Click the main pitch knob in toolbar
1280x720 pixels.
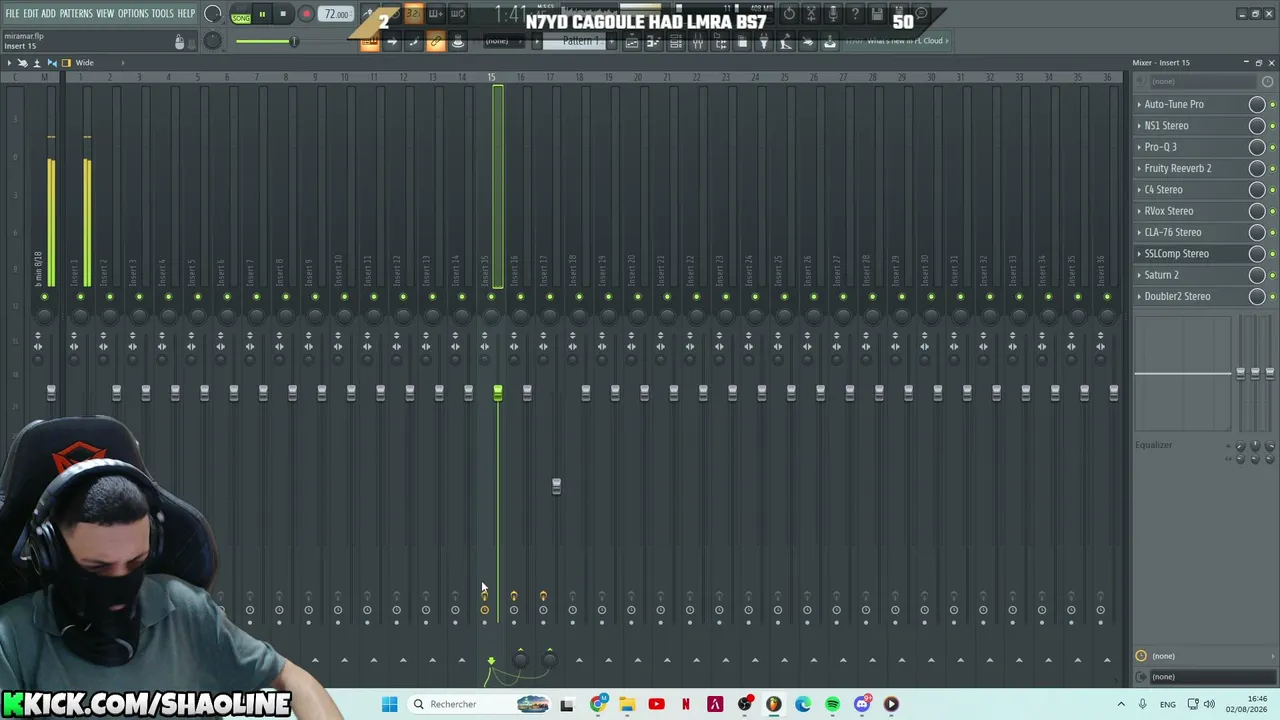pyautogui.click(x=213, y=41)
